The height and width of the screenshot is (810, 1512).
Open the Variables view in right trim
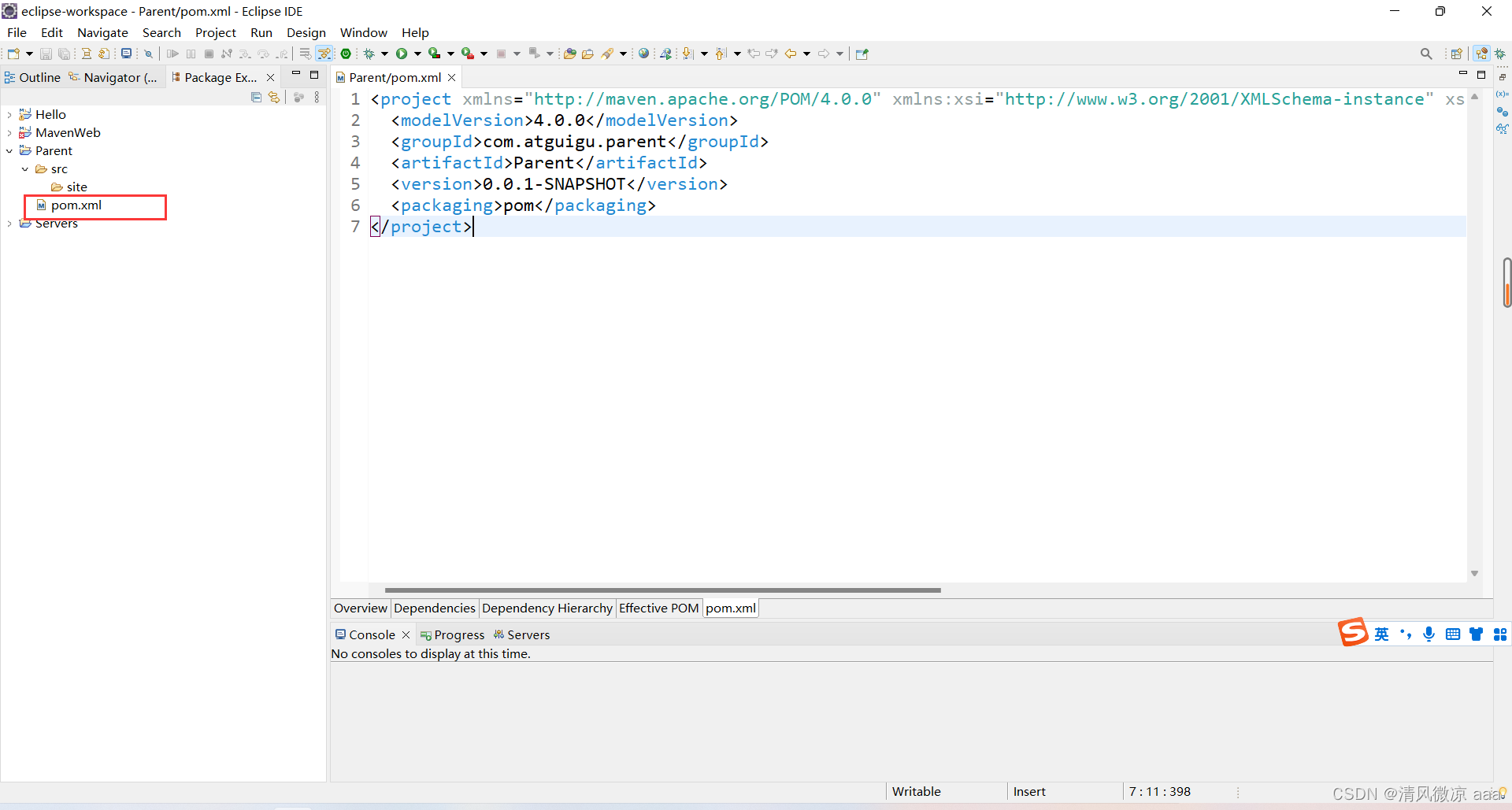[1503, 94]
